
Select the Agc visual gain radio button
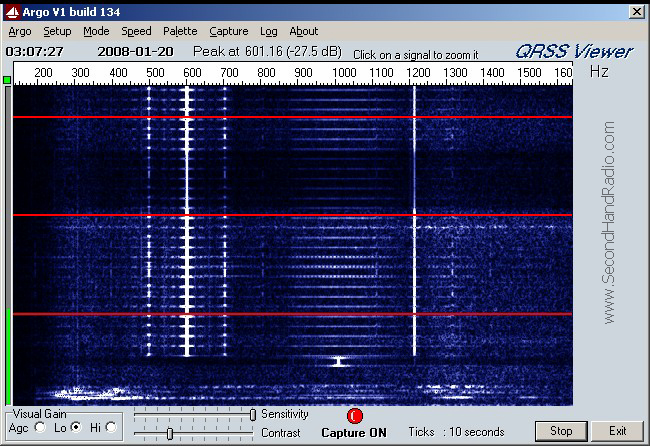(40, 427)
